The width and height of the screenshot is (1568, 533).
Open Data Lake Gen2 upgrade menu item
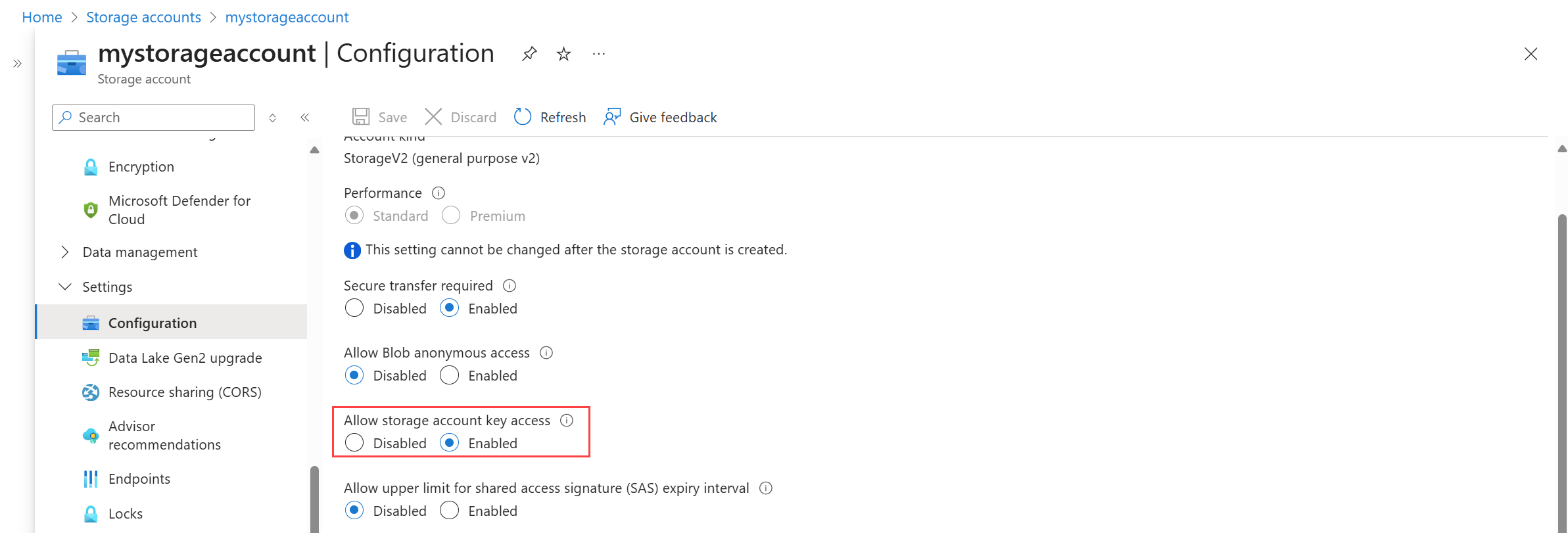(x=185, y=358)
